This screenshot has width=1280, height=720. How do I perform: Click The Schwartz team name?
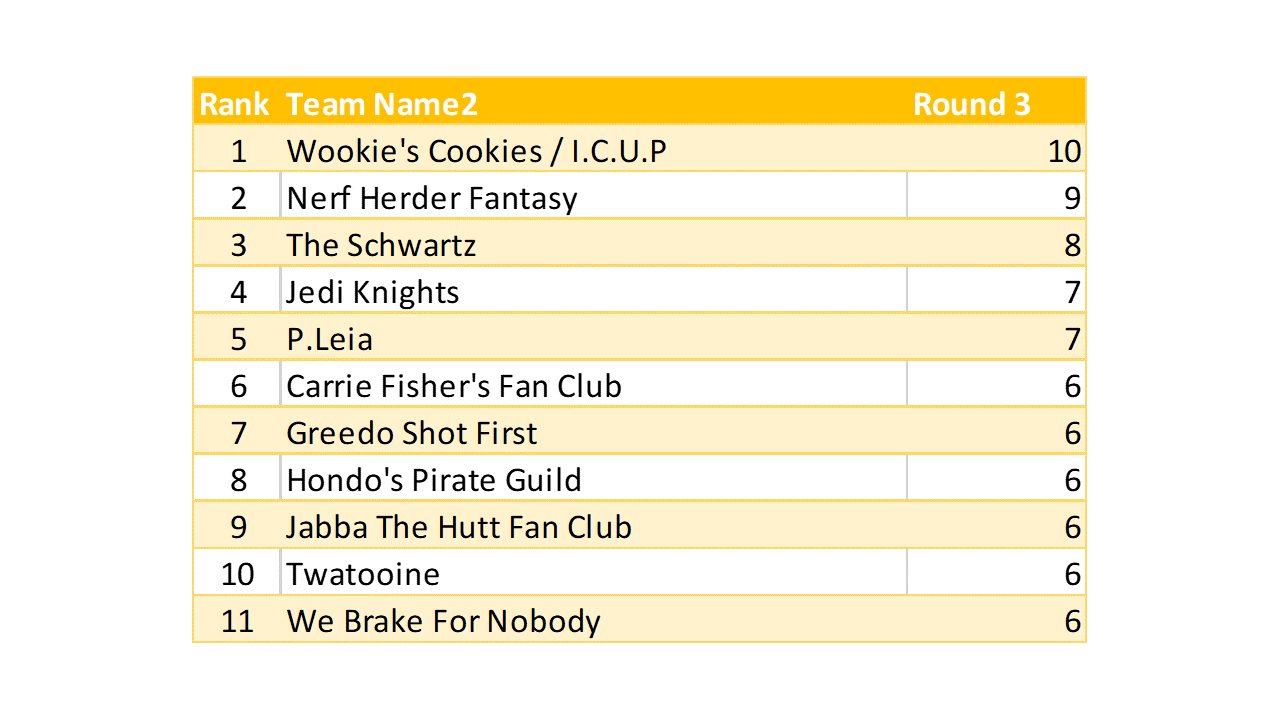[381, 245]
